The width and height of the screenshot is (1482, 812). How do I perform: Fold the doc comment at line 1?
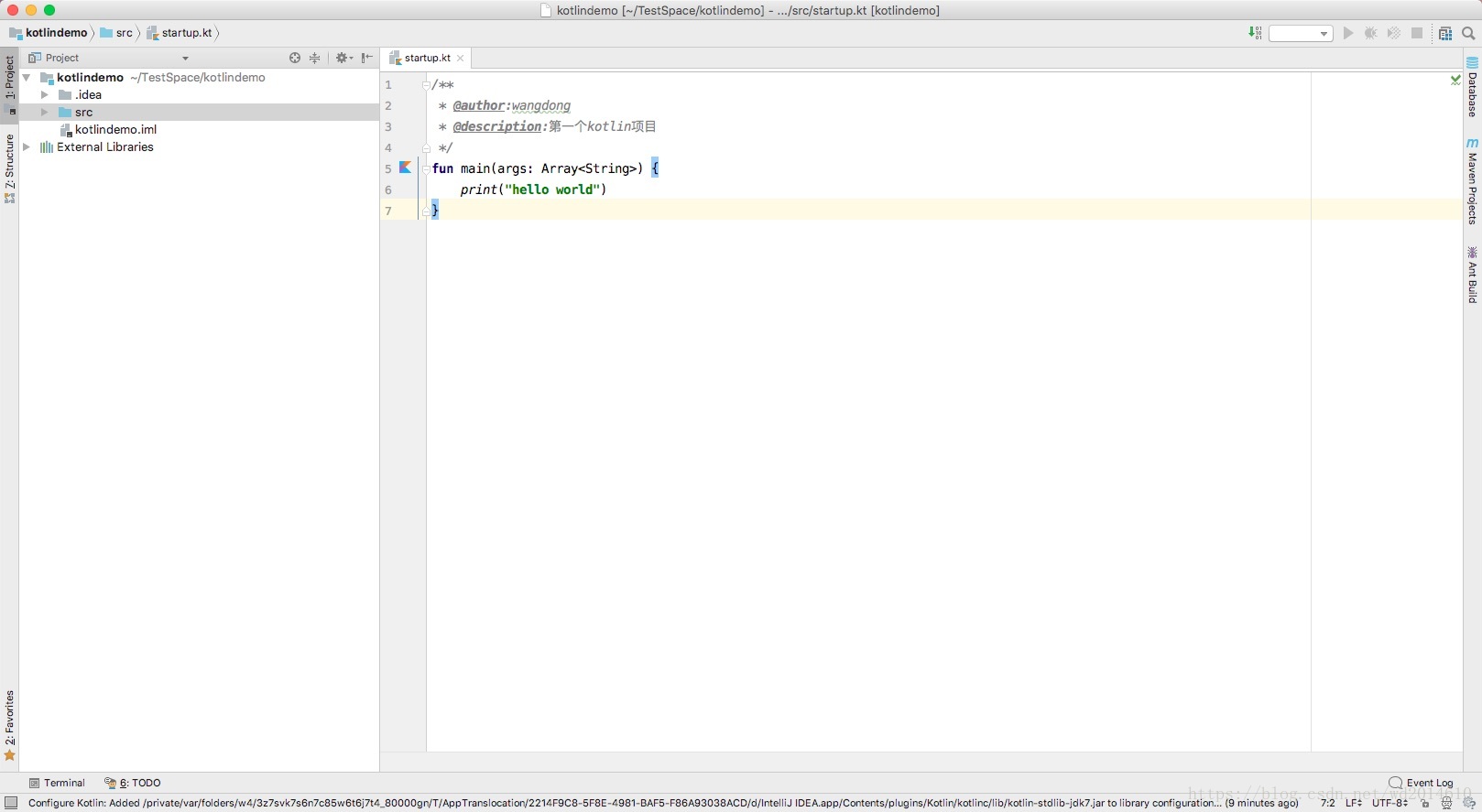click(x=426, y=85)
